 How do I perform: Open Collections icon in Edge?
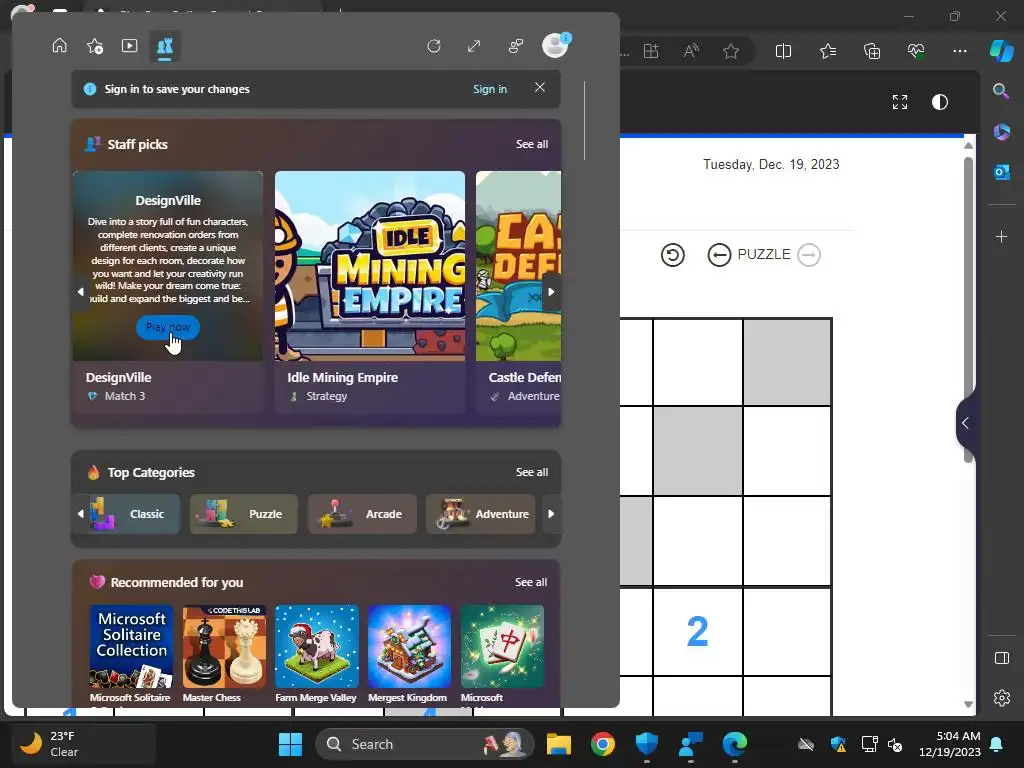tap(872, 51)
